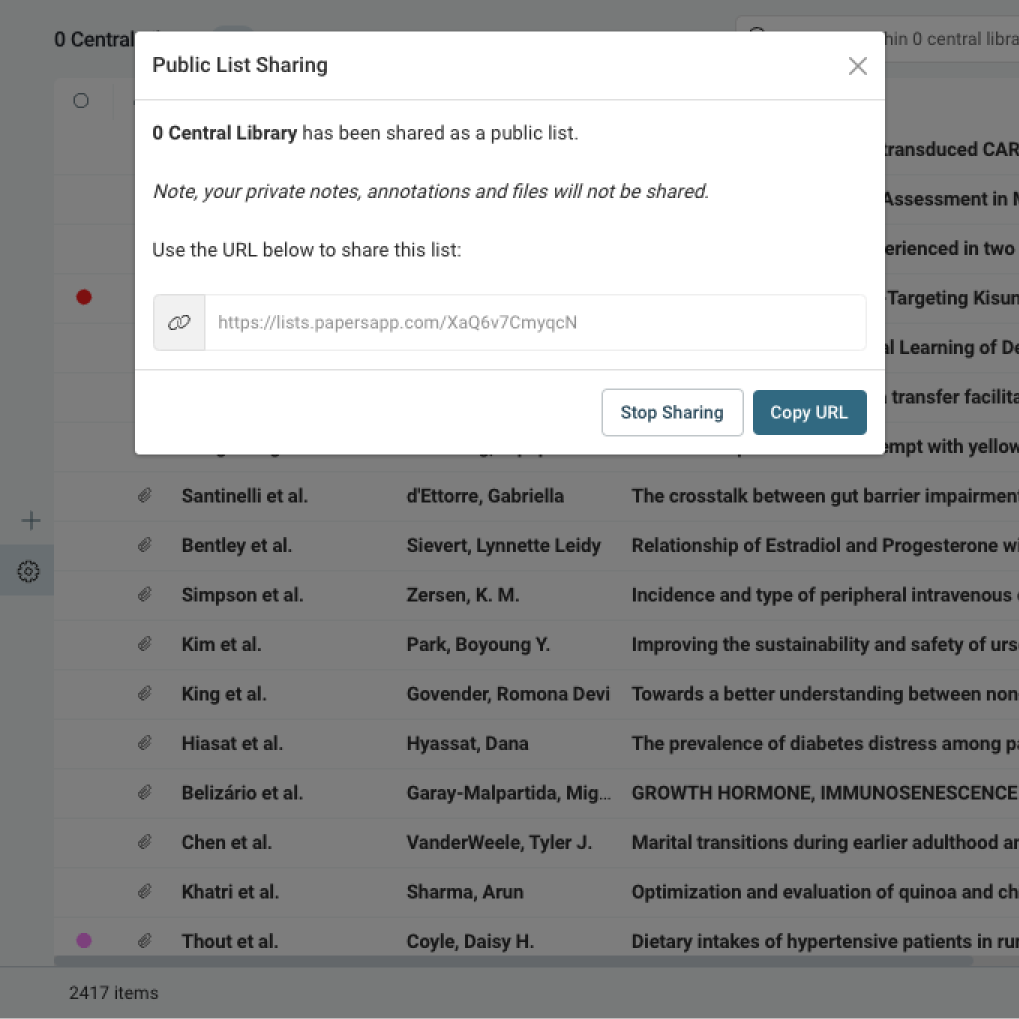Click the paperclip icon beside Thout et al.
This screenshot has height=1019, width=1019.
tap(146, 940)
